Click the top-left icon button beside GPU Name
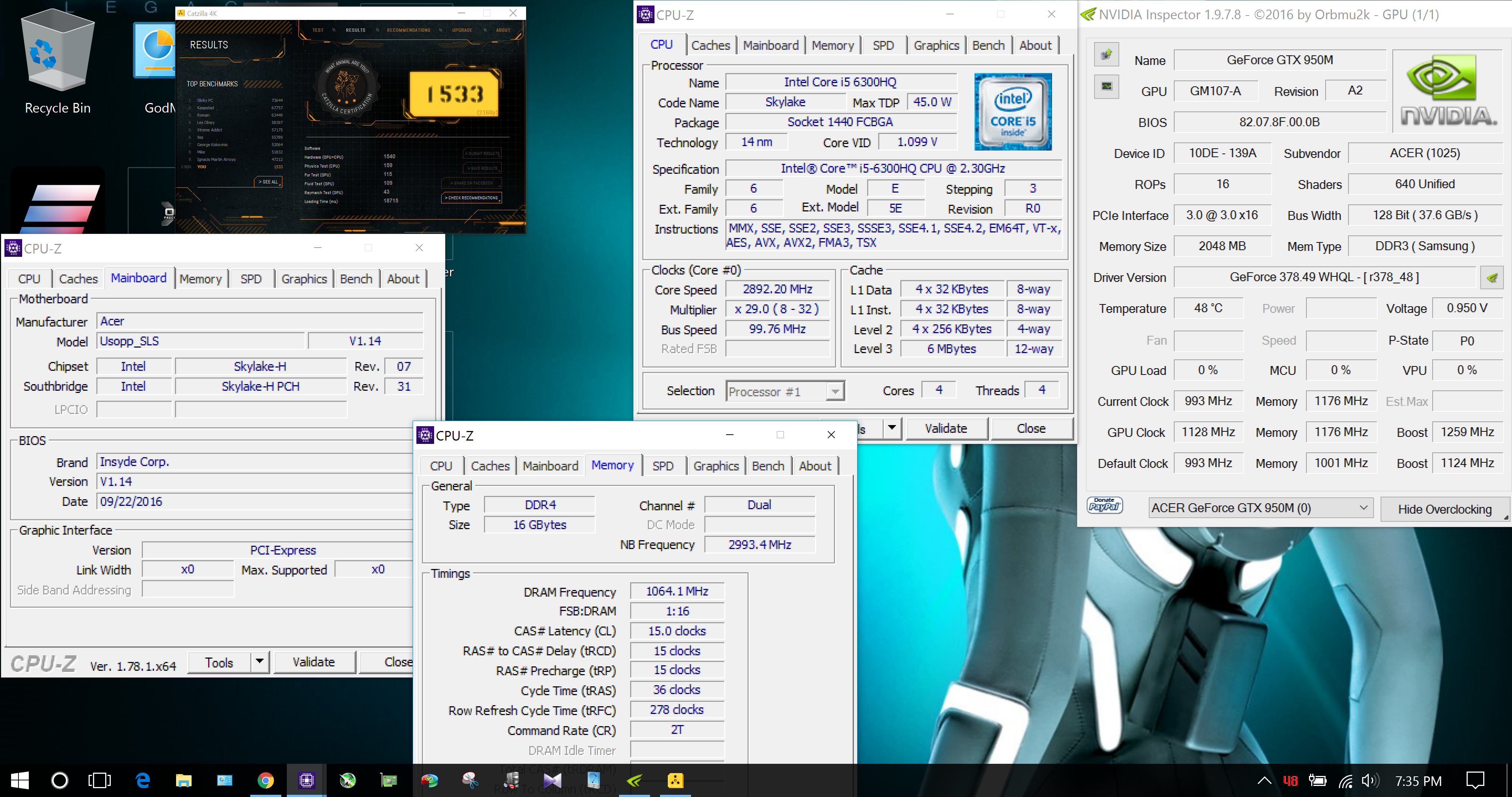The image size is (1512, 797). point(1106,55)
